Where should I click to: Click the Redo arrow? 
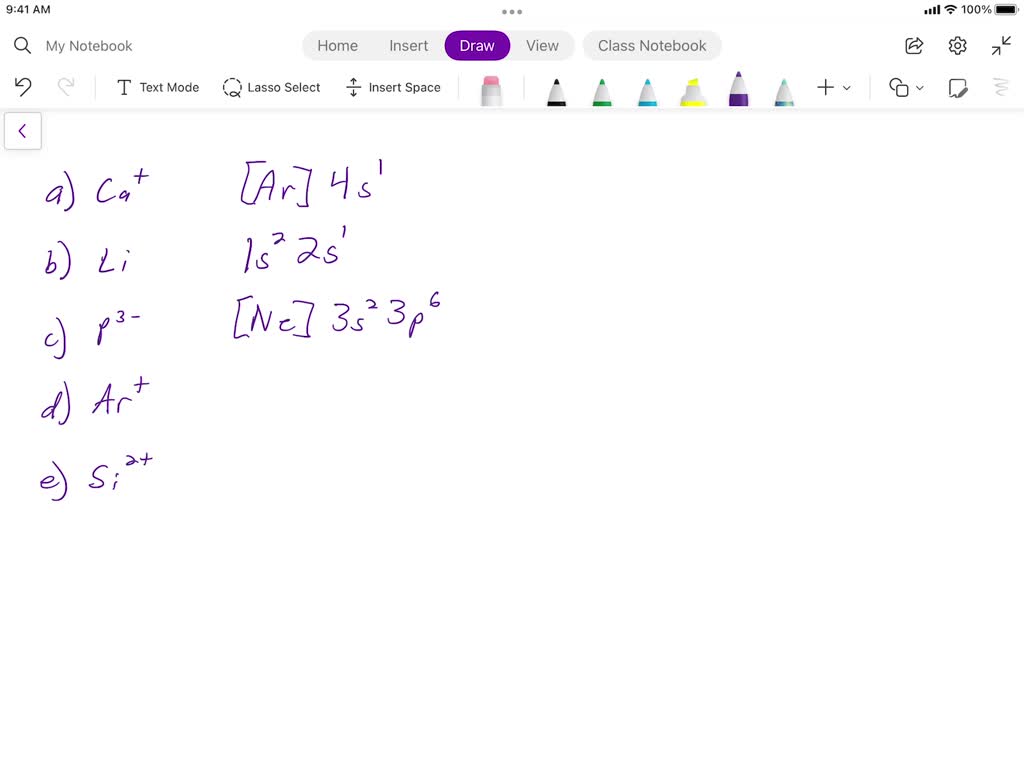[66, 87]
